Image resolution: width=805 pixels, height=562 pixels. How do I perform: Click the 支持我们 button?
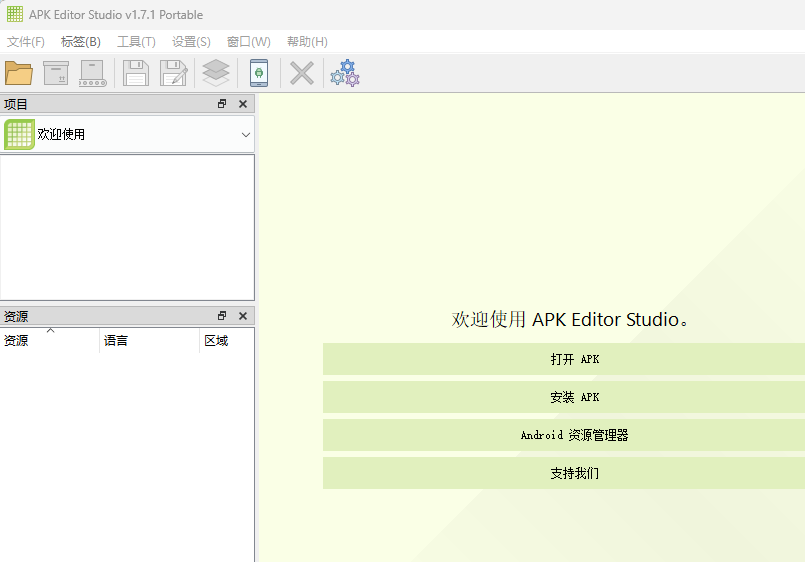click(564, 473)
